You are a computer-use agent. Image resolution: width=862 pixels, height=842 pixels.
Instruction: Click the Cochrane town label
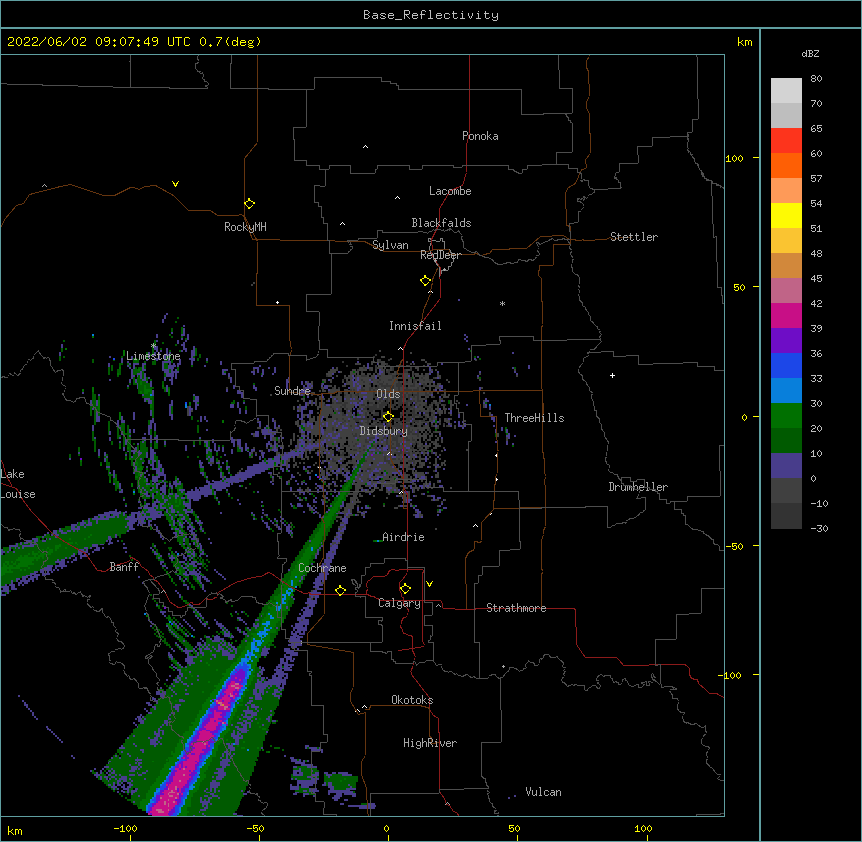click(x=322, y=568)
